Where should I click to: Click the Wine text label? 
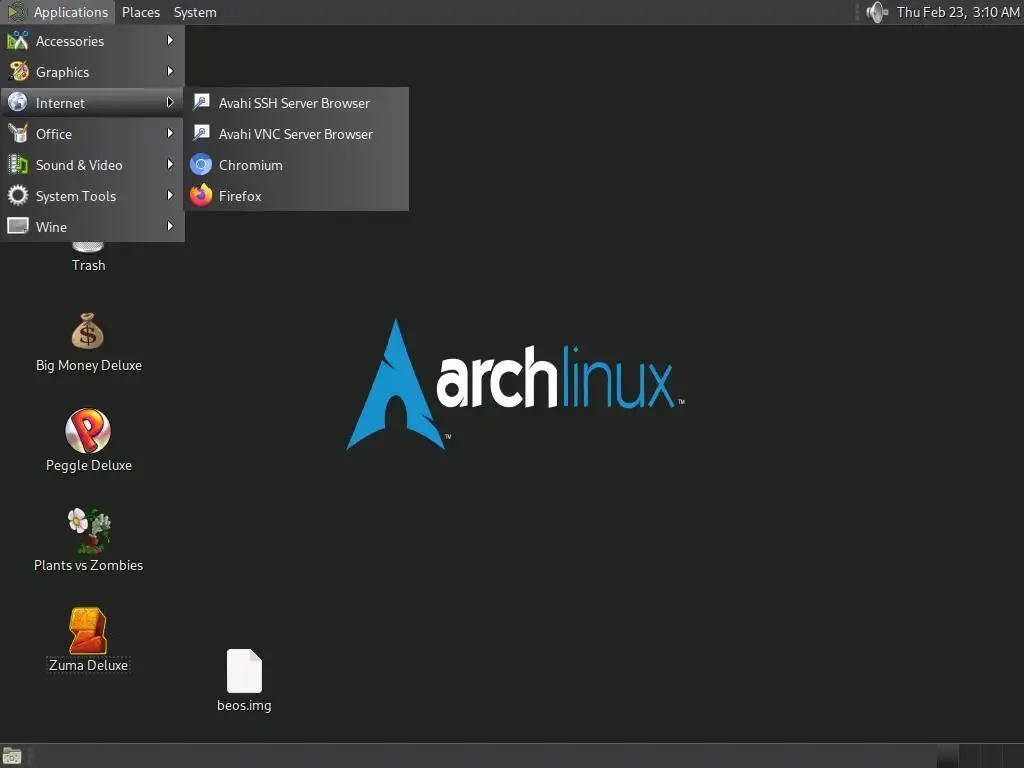pyautogui.click(x=52, y=227)
